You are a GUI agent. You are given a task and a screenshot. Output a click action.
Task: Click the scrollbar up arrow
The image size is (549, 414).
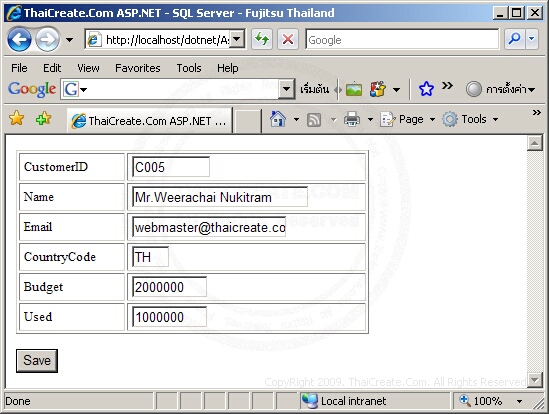[535, 143]
